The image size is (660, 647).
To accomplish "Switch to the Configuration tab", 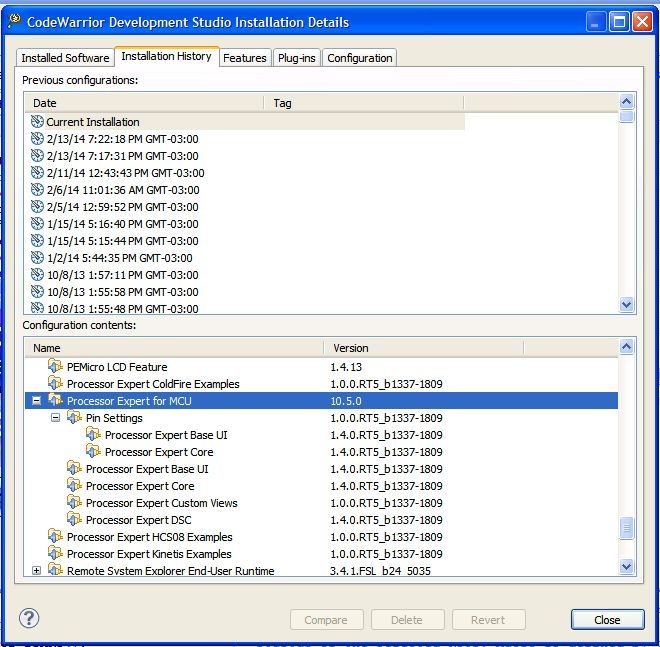I will click(x=359, y=58).
